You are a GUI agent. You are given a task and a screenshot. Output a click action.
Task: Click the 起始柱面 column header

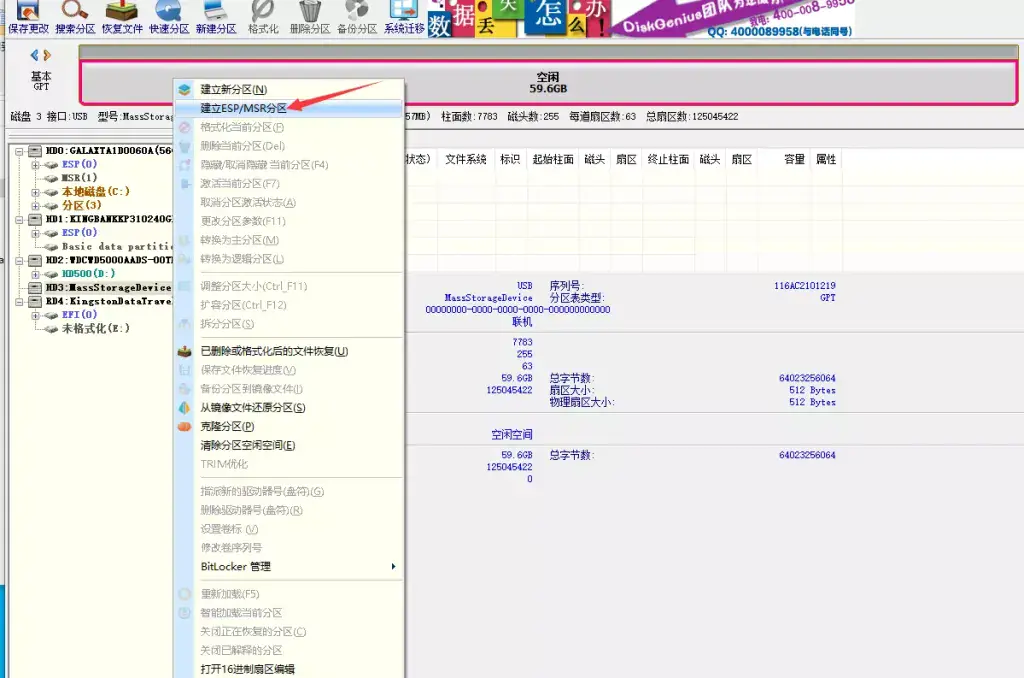pyautogui.click(x=553, y=159)
